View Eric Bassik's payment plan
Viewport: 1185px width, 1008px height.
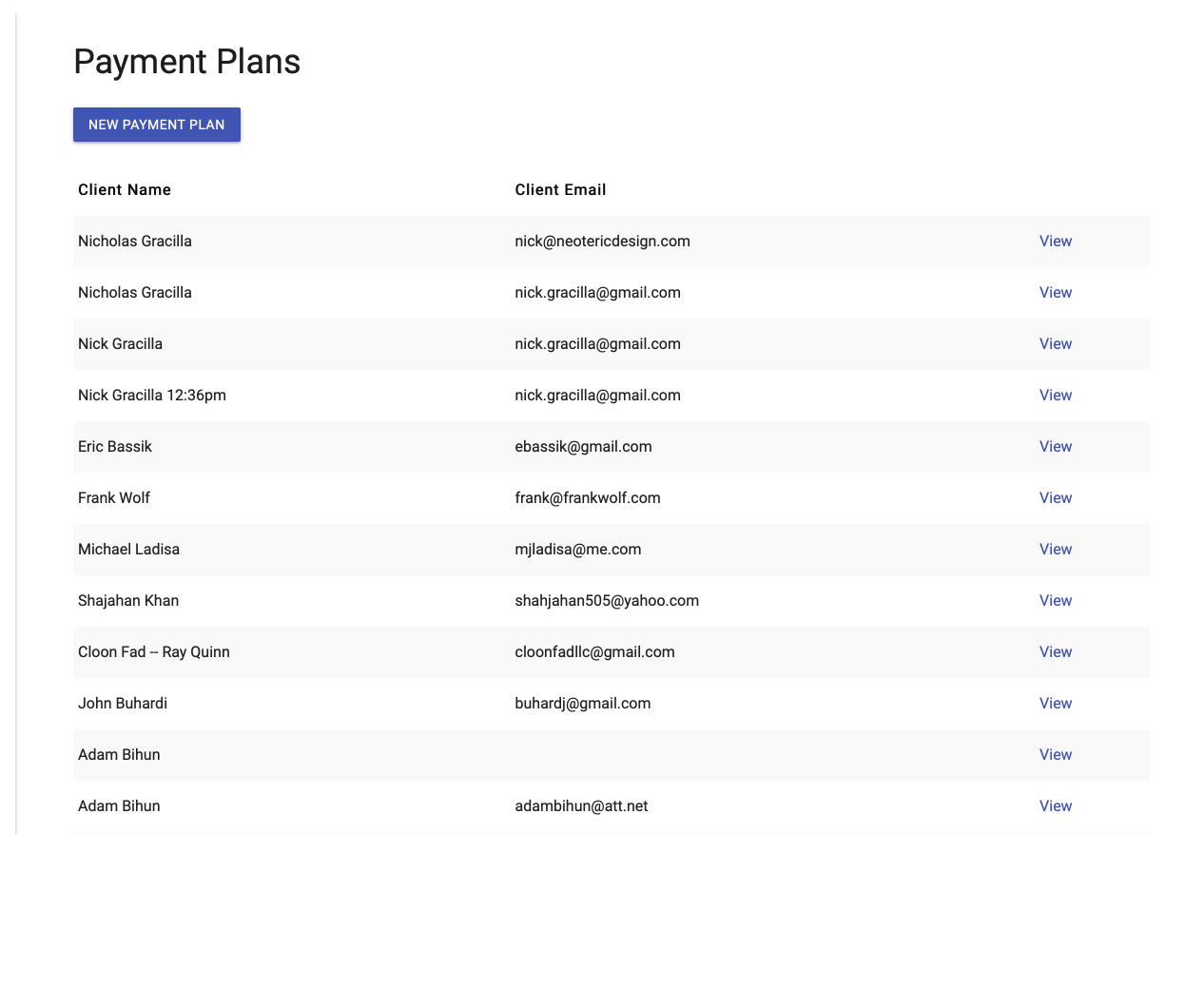pyautogui.click(x=1055, y=447)
